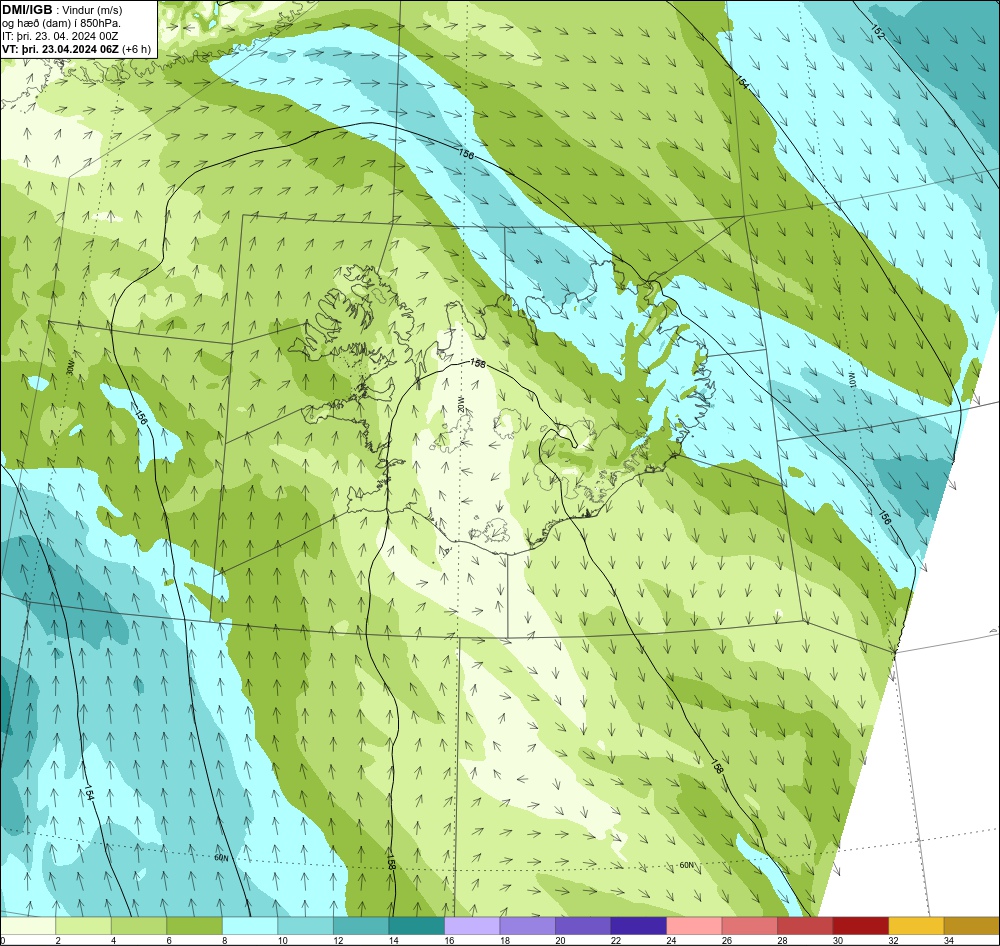
Task: Click the legend tick label '32'
Action: coord(893,940)
